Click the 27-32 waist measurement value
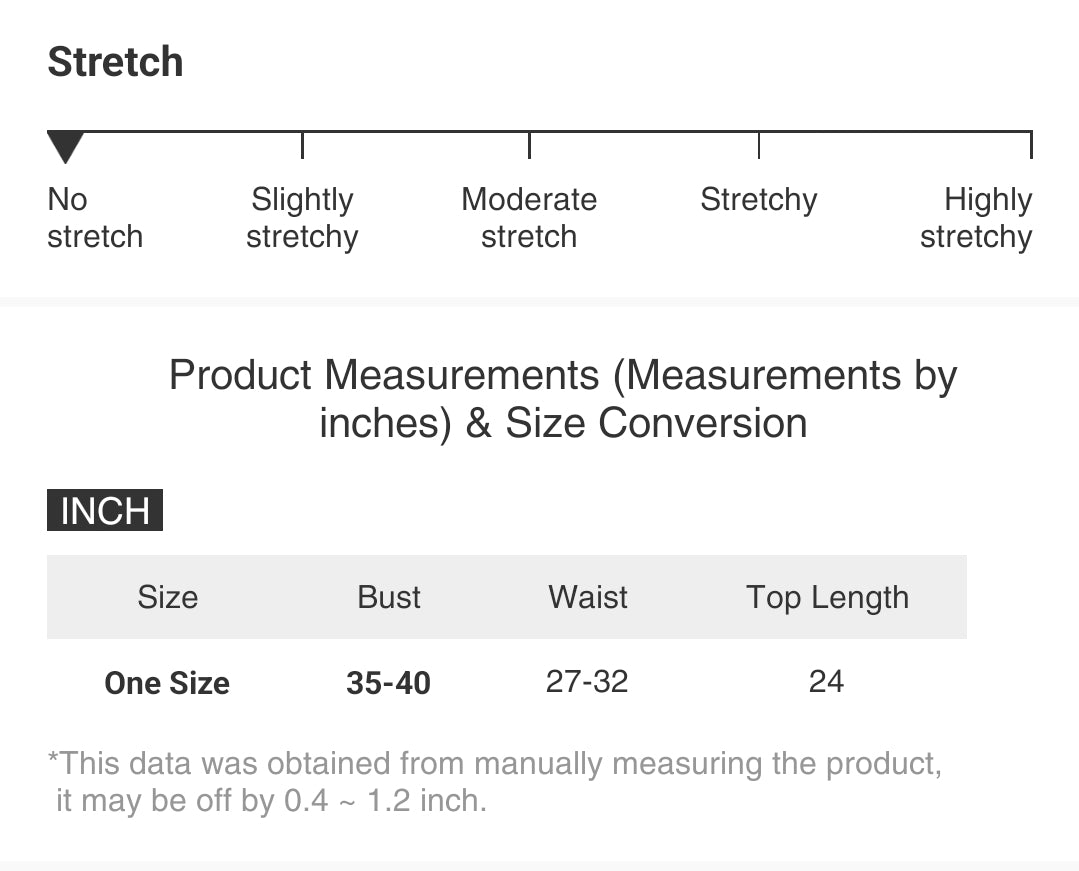The height and width of the screenshot is (871, 1079). tap(587, 682)
